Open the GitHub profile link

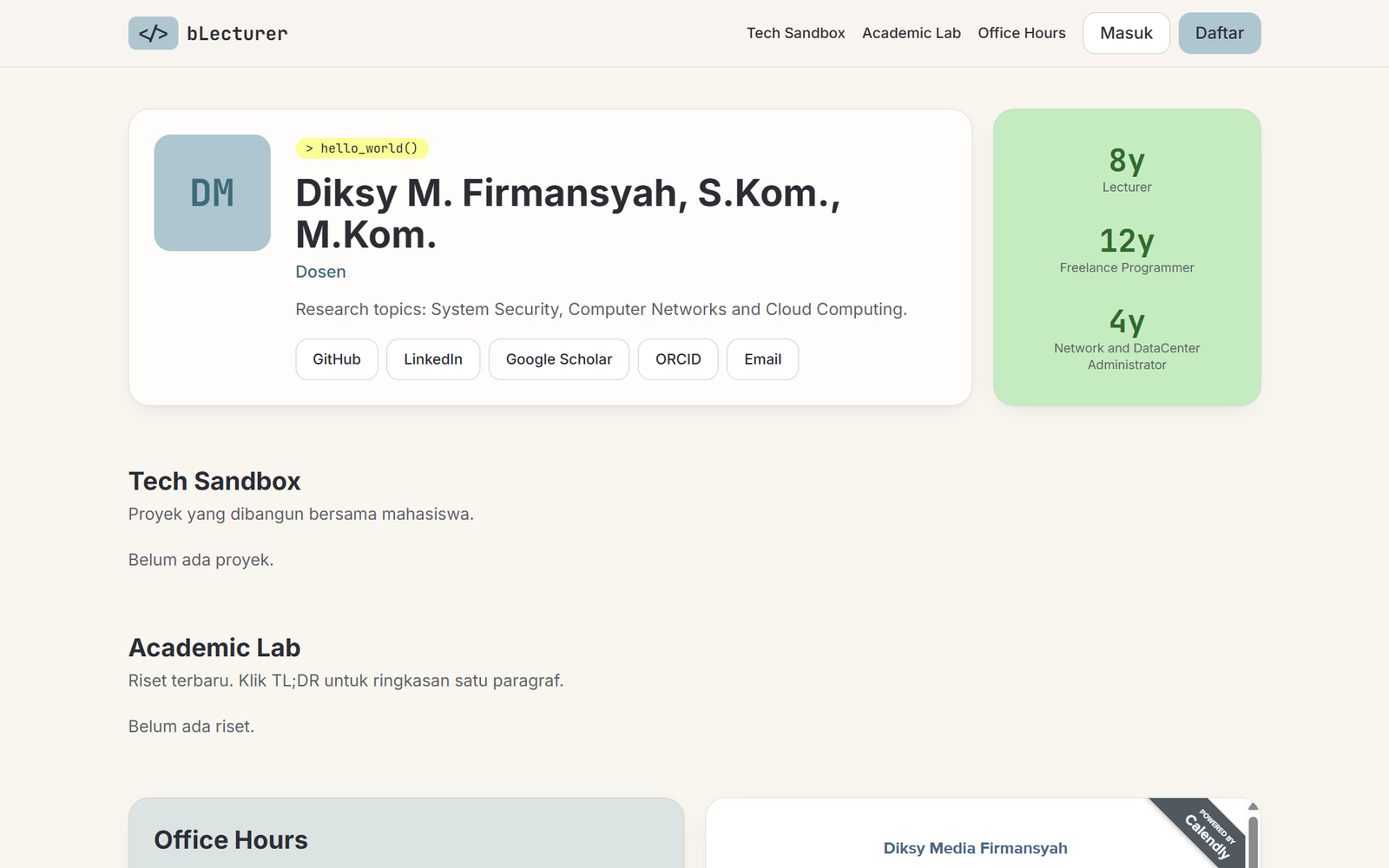pyautogui.click(x=337, y=359)
